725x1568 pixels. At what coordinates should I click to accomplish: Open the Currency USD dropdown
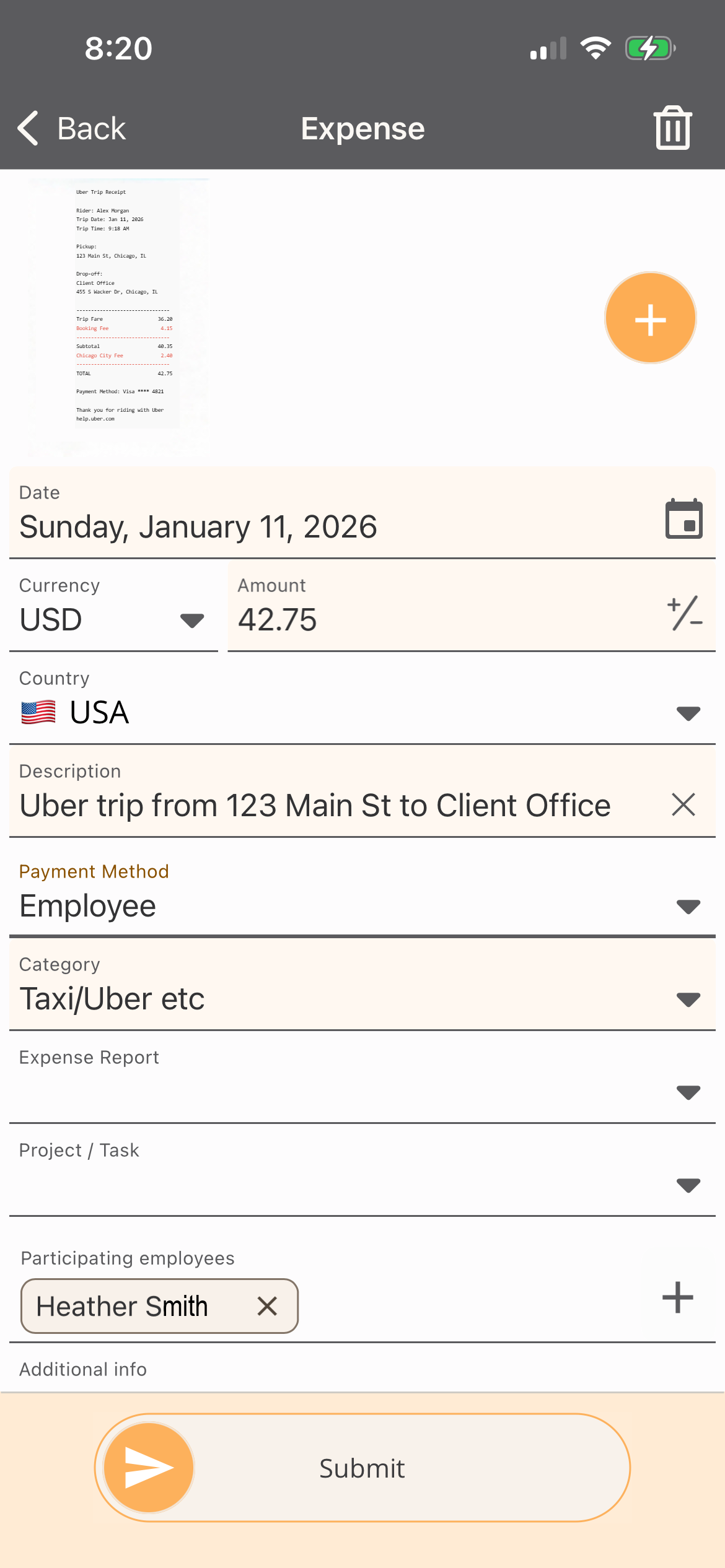click(113, 619)
